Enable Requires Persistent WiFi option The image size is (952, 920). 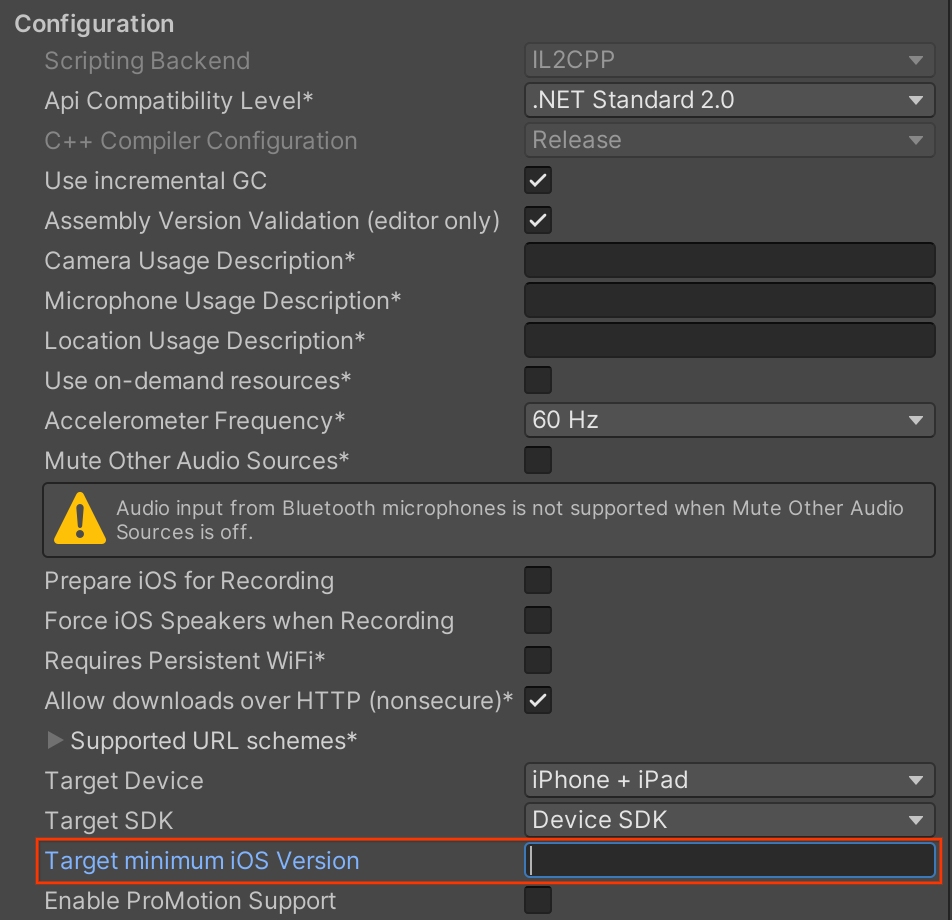point(538,661)
